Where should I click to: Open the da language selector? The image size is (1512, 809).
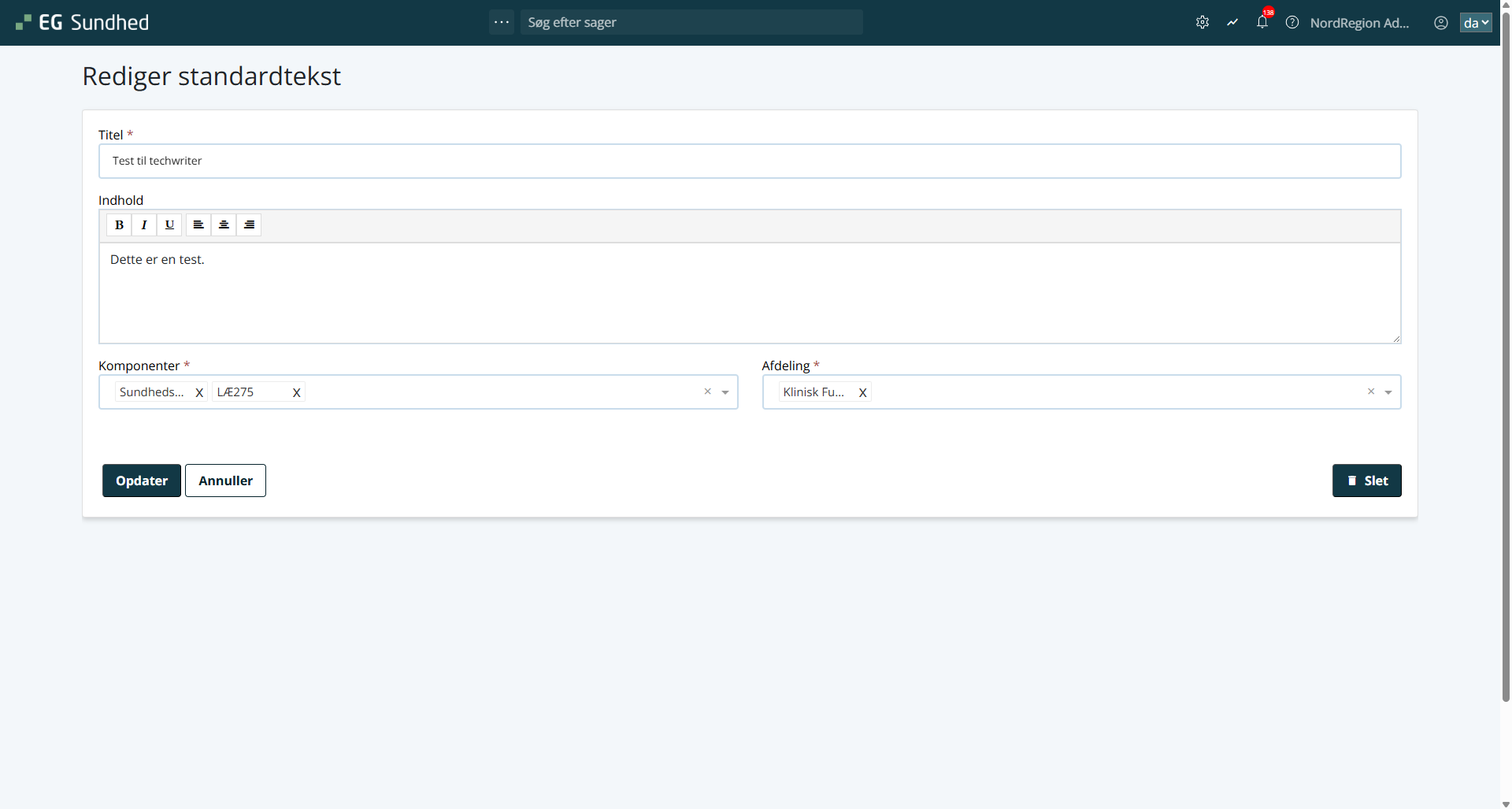click(1476, 23)
